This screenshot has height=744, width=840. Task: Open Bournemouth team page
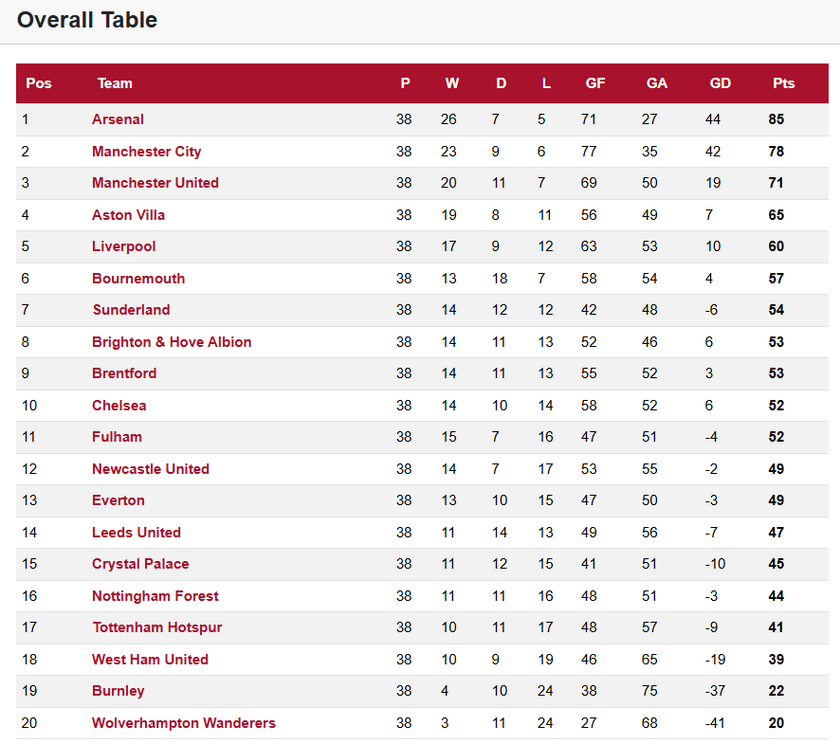pos(138,279)
